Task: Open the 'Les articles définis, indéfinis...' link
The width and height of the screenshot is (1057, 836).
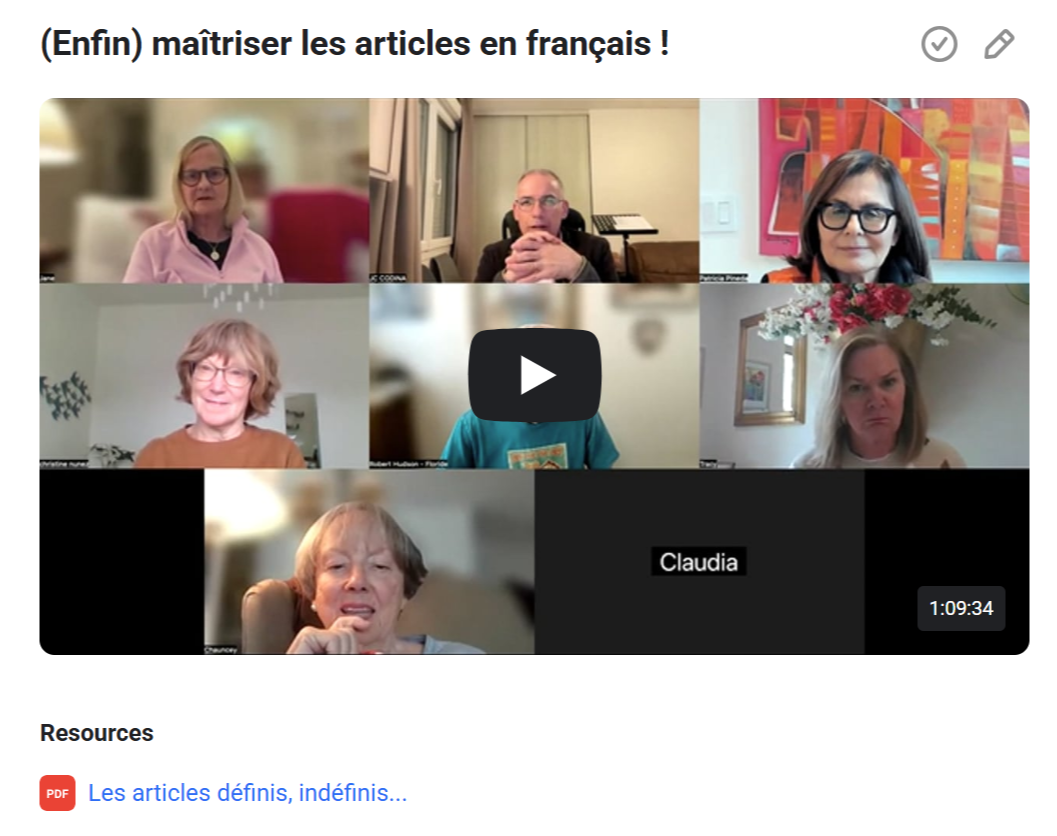Action: (247, 793)
